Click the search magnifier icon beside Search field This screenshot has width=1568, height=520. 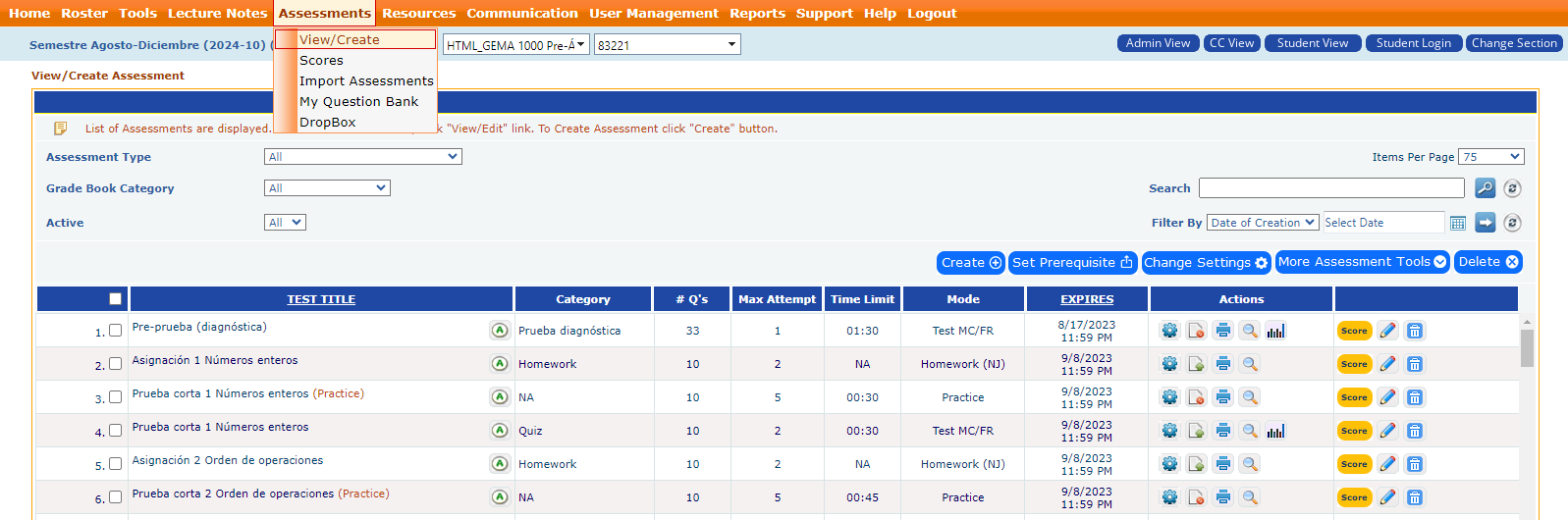click(1485, 188)
